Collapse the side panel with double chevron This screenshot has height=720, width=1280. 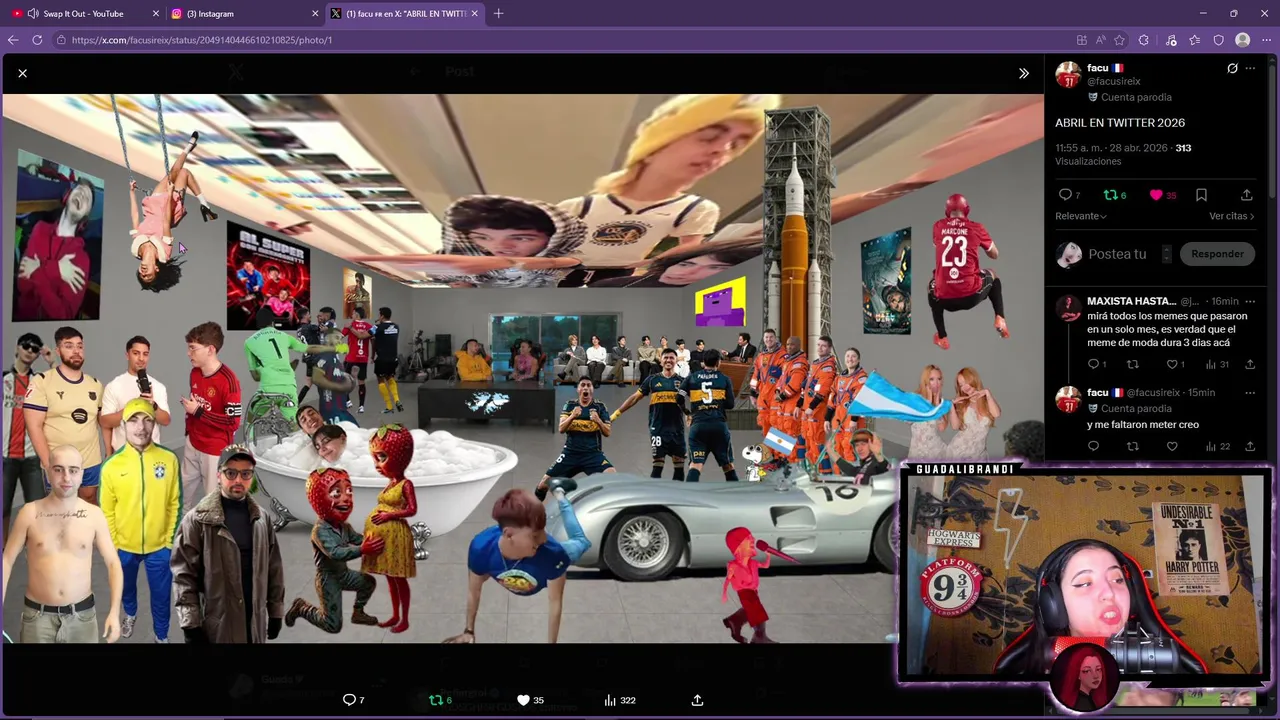(x=1023, y=73)
